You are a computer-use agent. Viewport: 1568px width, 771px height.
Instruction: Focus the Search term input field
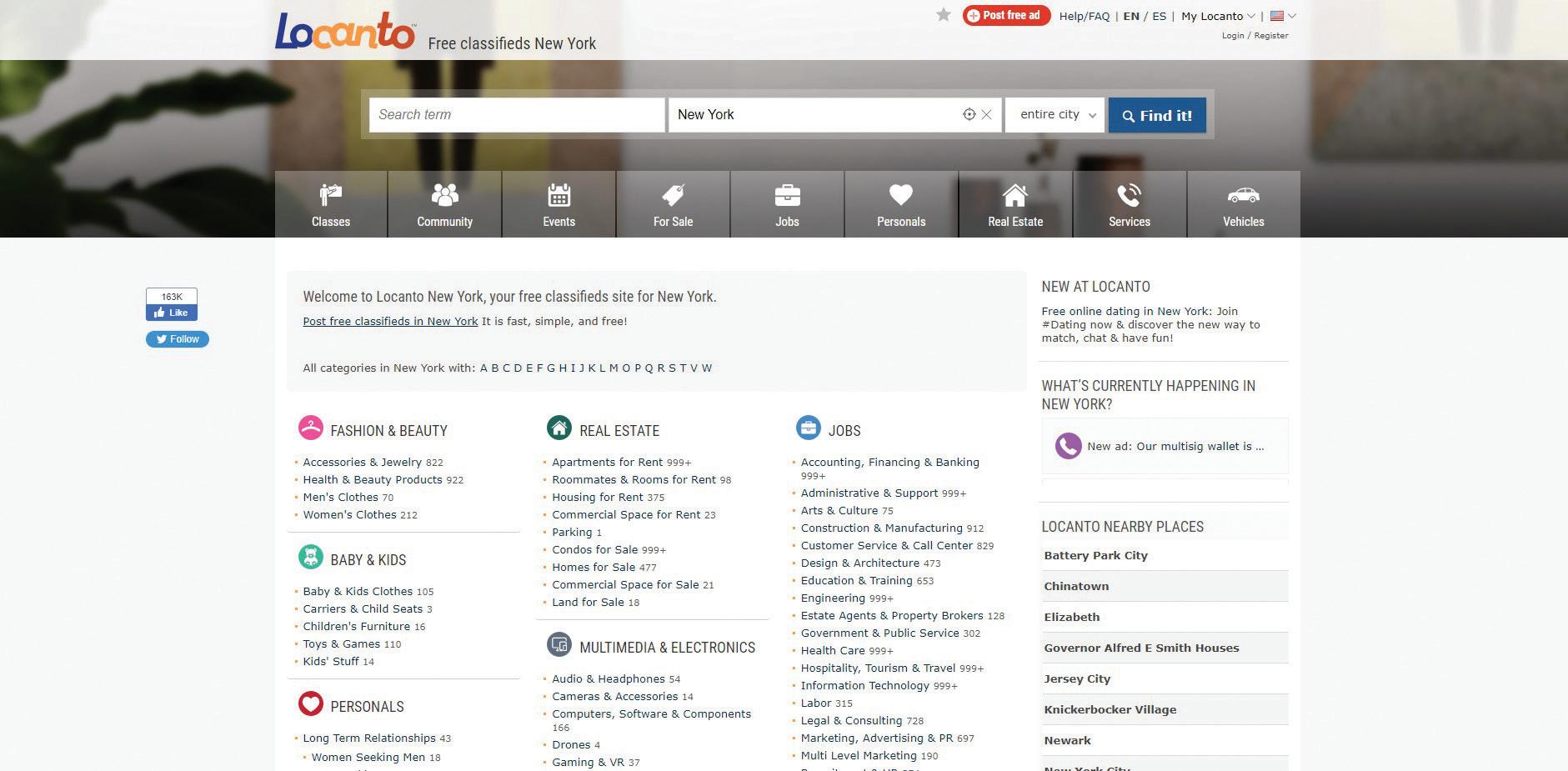[x=517, y=115]
